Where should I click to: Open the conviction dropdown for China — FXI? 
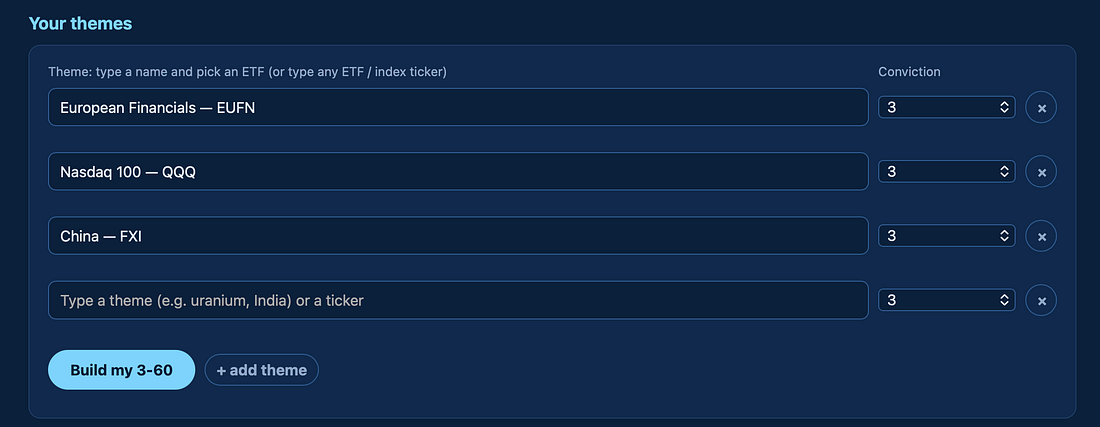click(x=946, y=236)
